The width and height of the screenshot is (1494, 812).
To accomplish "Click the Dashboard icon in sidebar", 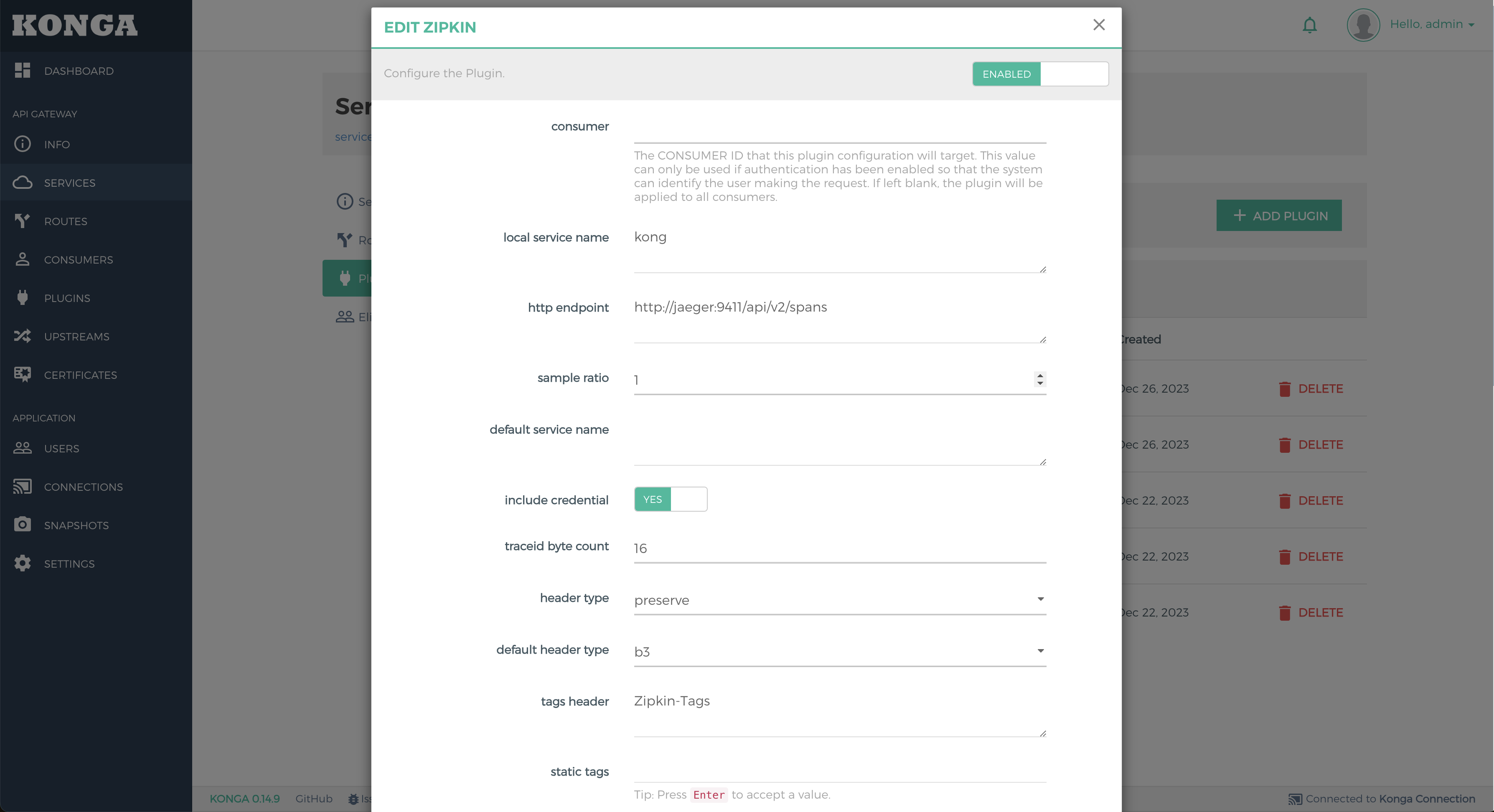I will point(23,70).
